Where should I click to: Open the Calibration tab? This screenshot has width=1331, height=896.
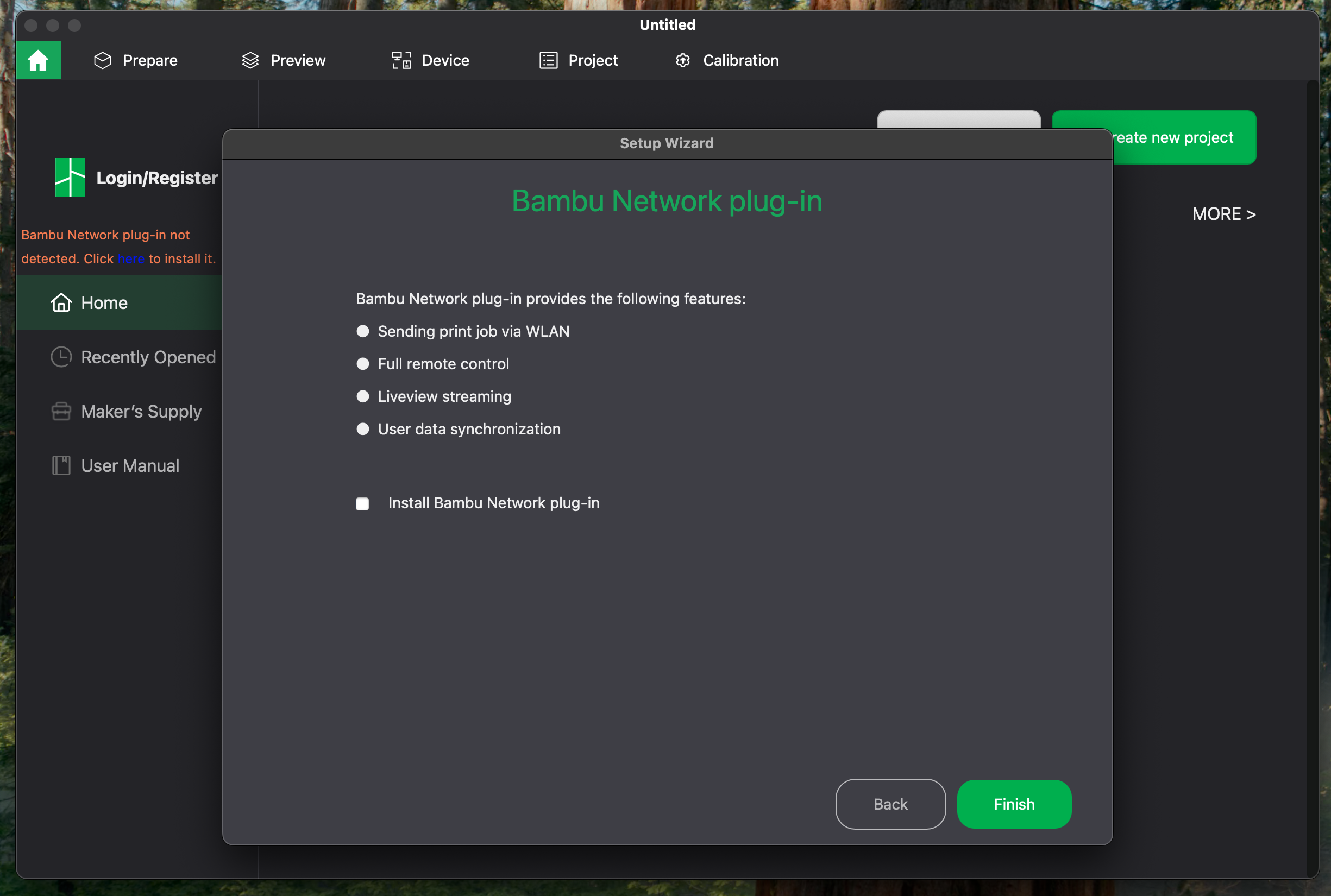(x=740, y=60)
